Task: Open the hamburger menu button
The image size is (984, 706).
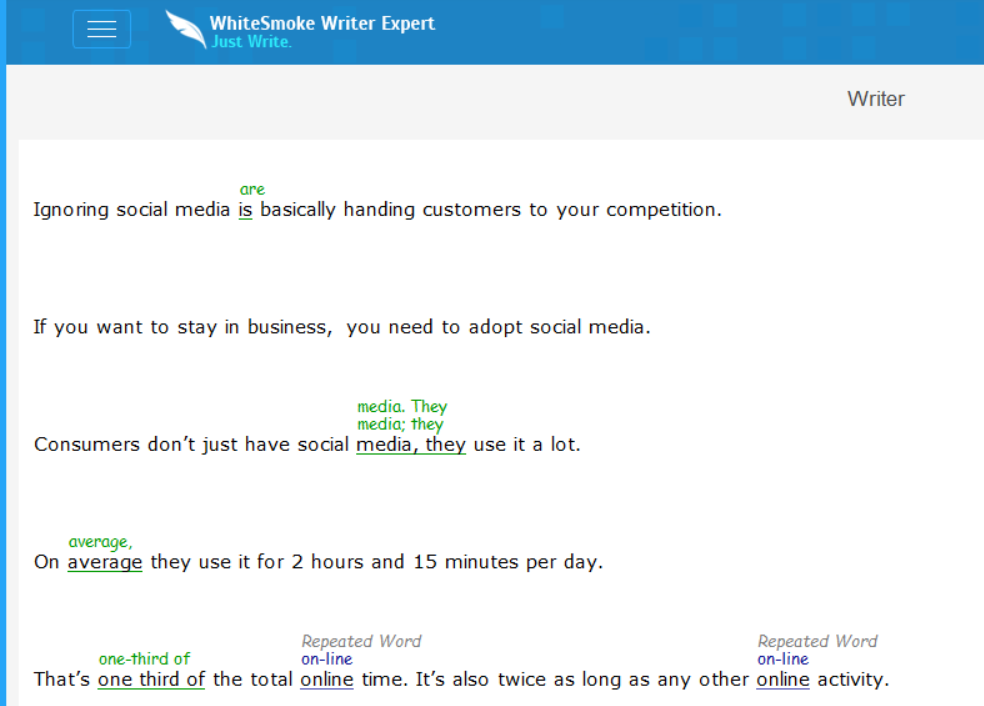Action: point(102,29)
